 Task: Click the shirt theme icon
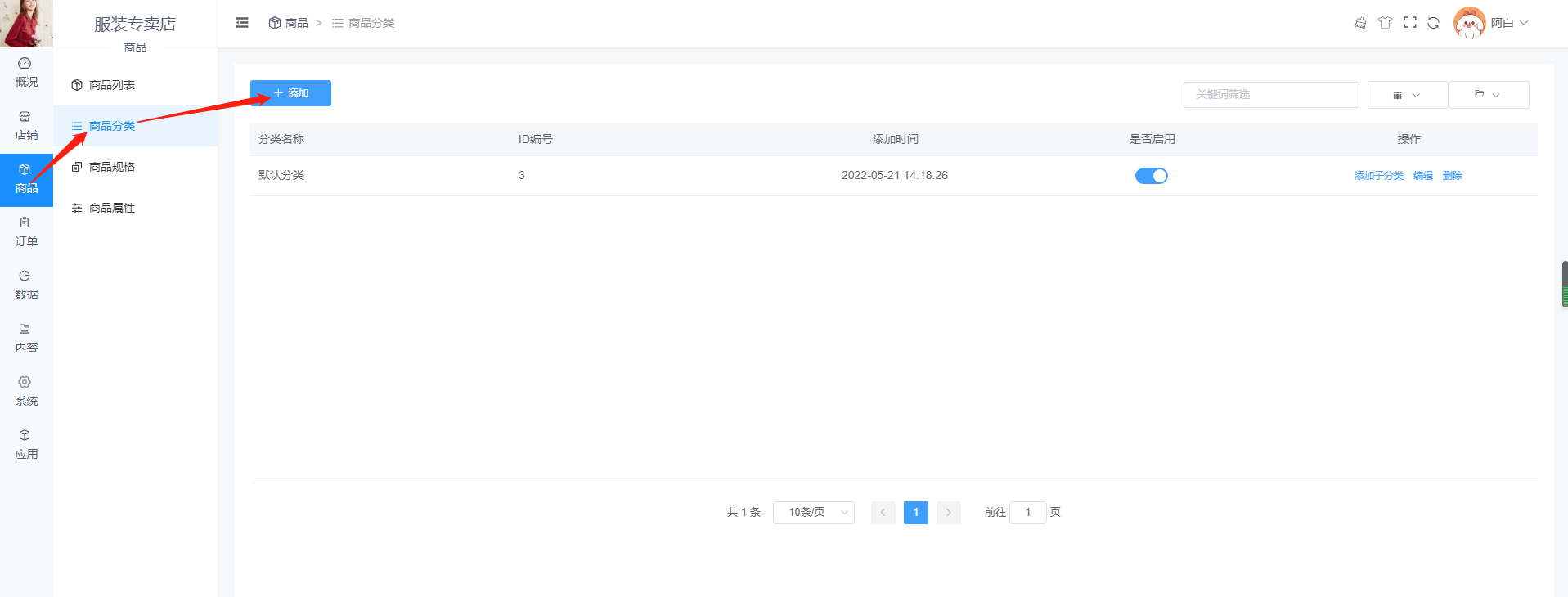[x=1385, y=23]
